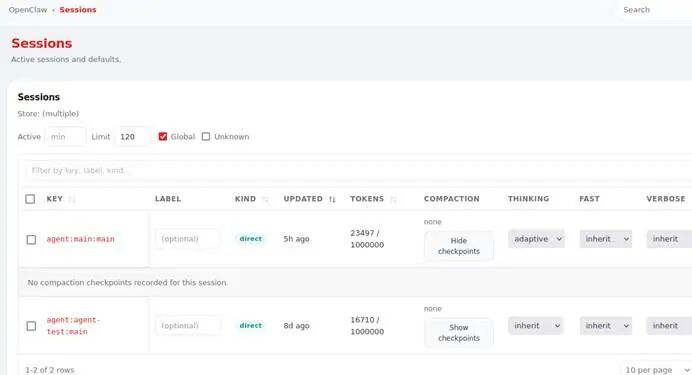
Task: Click the 1-2 of 2 rows text
Action: tap(49, 370)
